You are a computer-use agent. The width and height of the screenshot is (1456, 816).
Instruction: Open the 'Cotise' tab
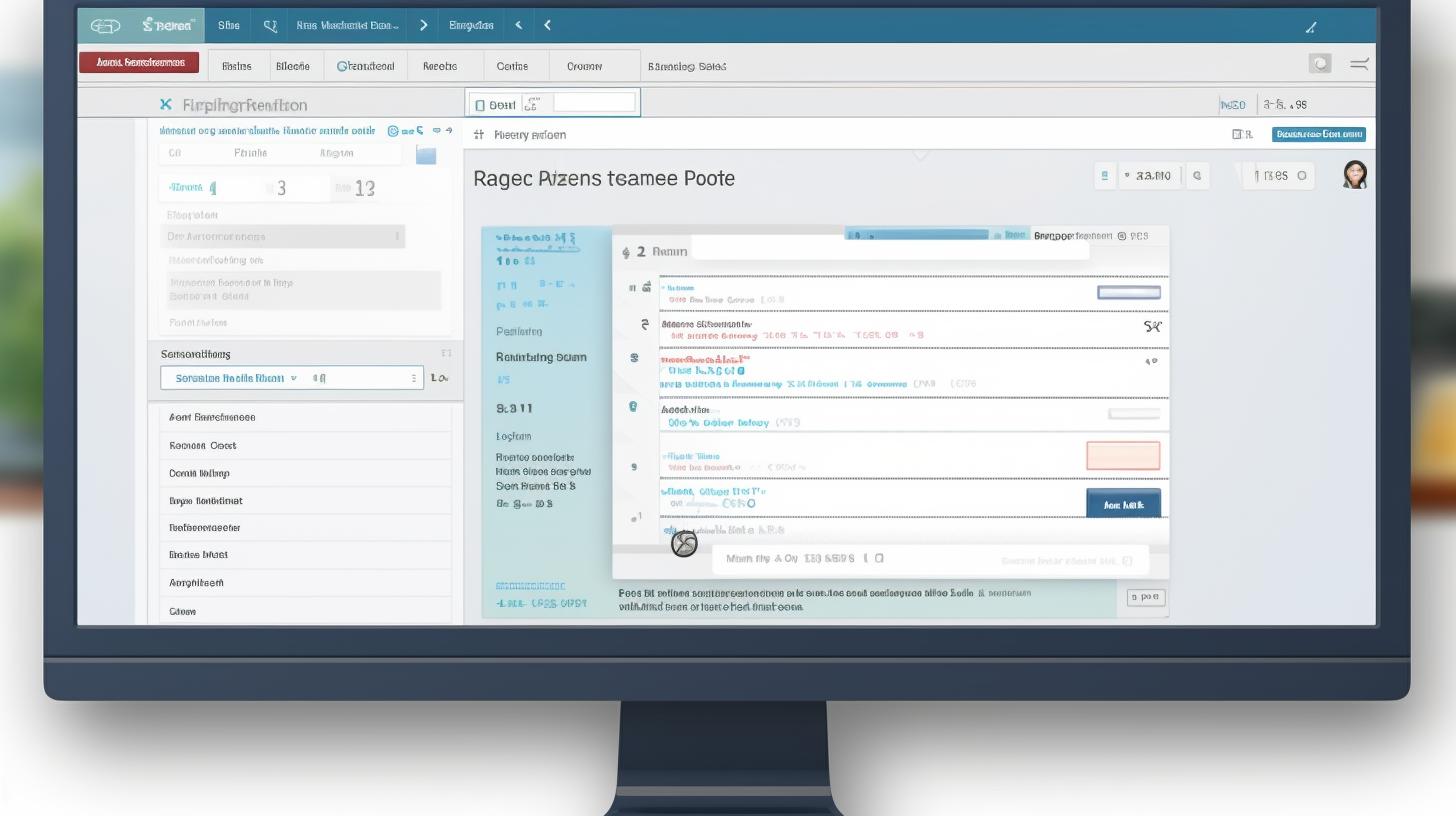512,66
